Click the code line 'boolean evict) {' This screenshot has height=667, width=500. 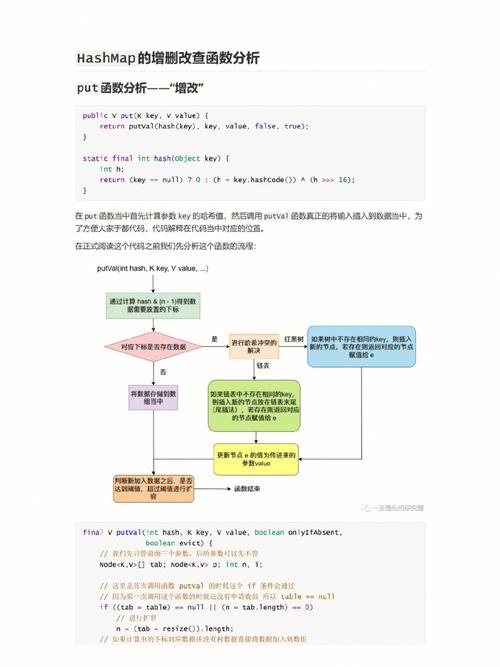click(179, 543)
